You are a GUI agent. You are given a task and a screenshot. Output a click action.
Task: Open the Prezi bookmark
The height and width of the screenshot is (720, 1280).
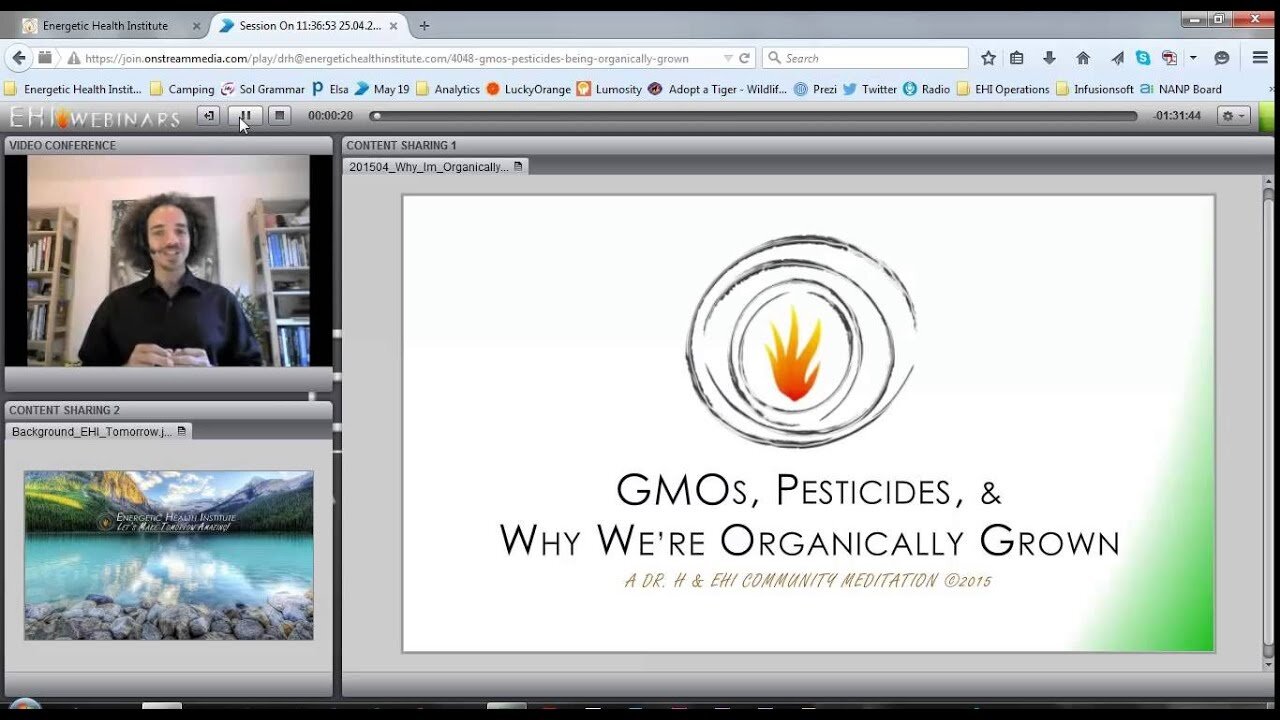click(x=816, y=89)
